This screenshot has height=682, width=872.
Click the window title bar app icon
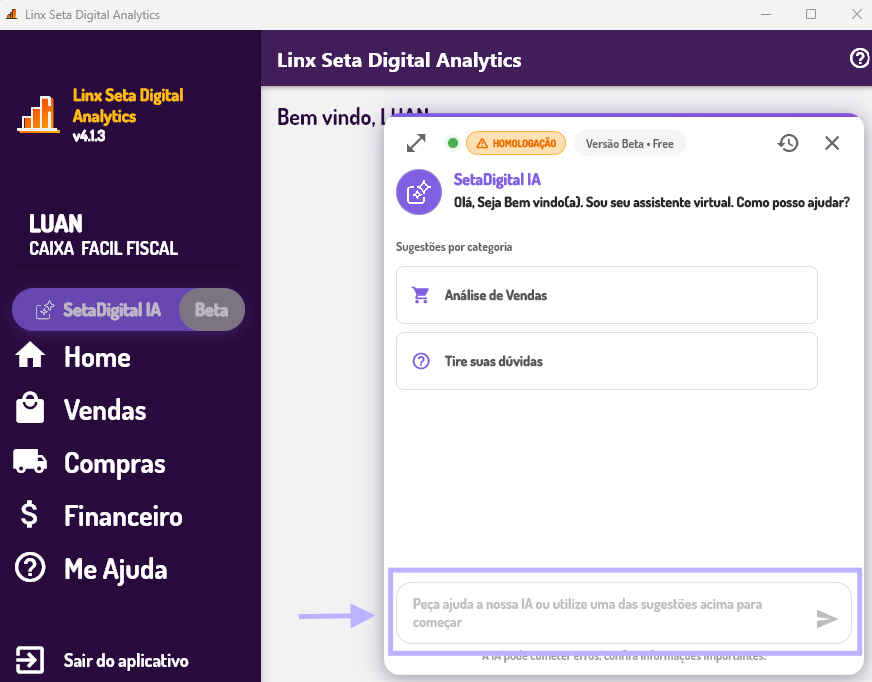pyautogui.click(x=12, y=14)
